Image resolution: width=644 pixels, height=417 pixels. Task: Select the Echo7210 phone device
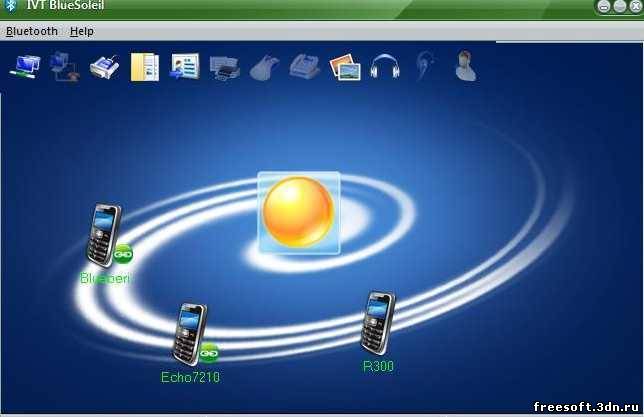pos(189,334)
